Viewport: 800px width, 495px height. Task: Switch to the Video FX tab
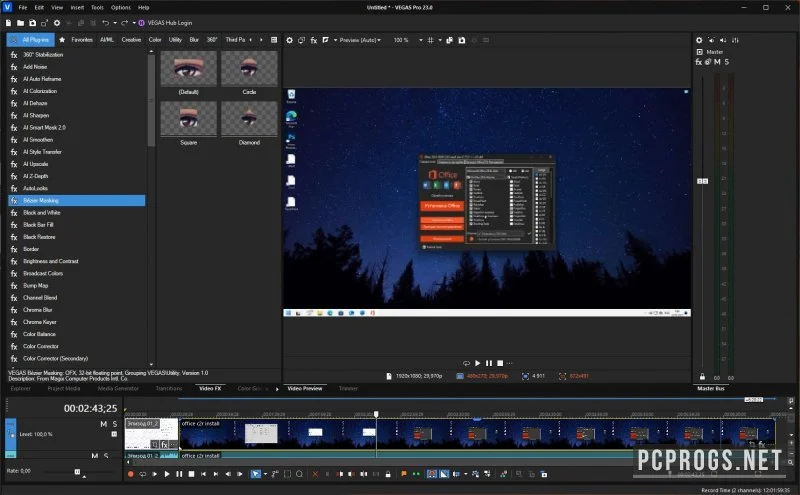(210, 388)
